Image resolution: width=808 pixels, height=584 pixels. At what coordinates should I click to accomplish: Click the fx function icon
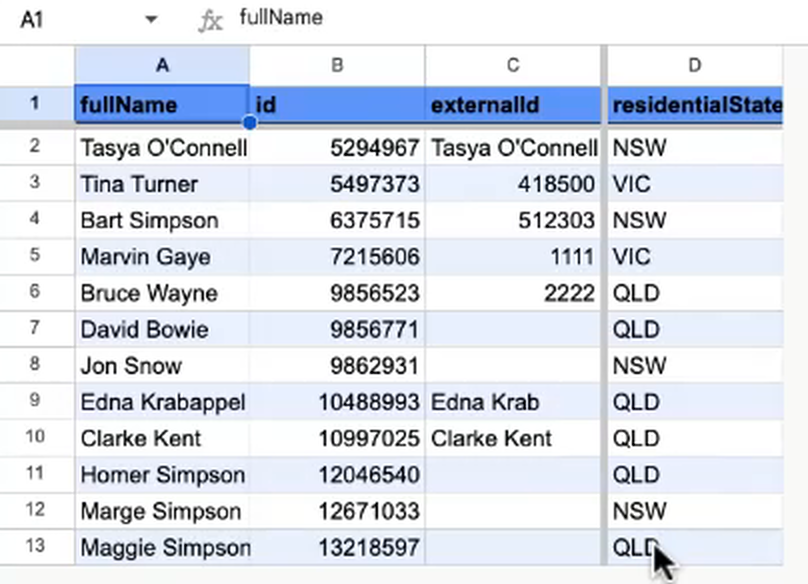(210, 21)
